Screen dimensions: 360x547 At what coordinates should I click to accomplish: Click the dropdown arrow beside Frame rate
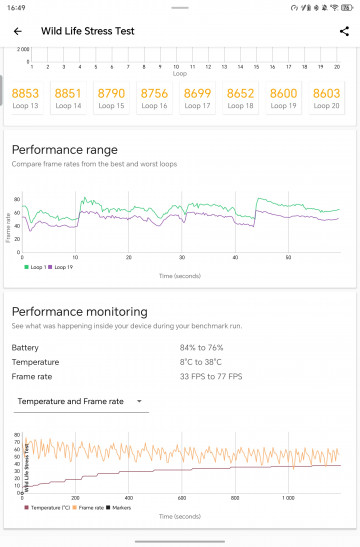click(x=139, y=401)
